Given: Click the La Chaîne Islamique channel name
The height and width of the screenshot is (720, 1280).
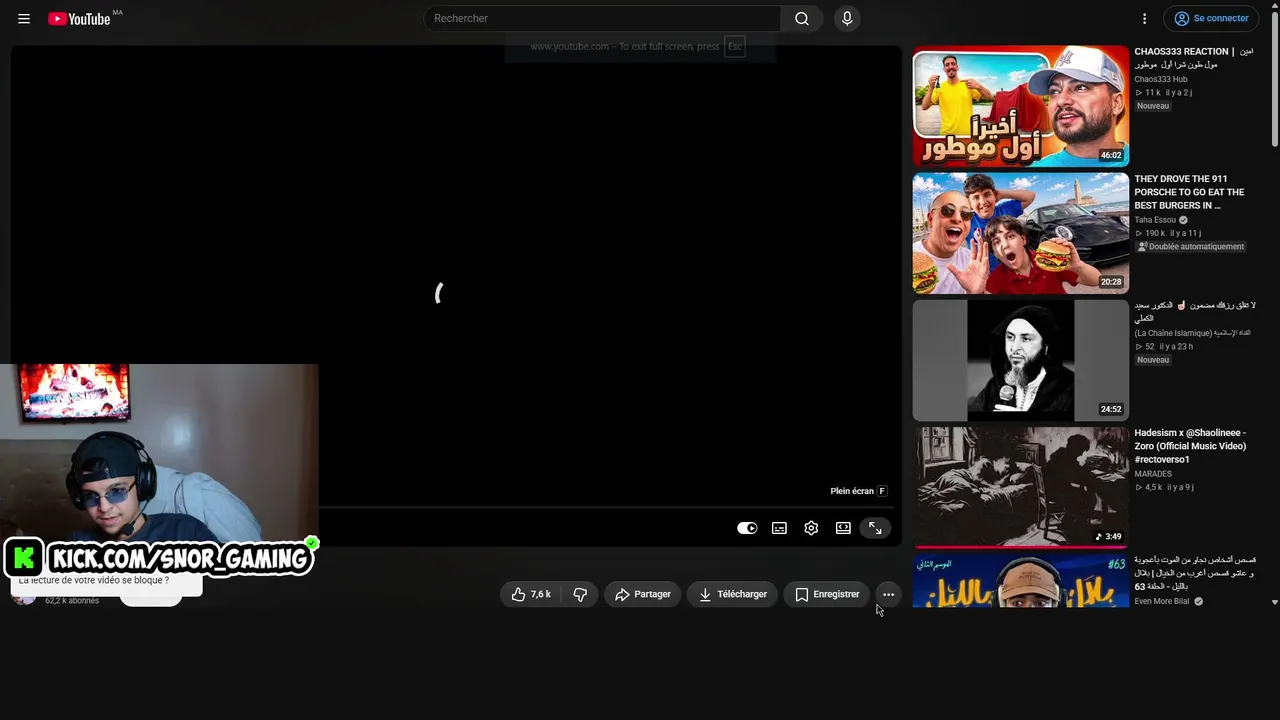Looking at the screenshot, I should (1192, 333).
